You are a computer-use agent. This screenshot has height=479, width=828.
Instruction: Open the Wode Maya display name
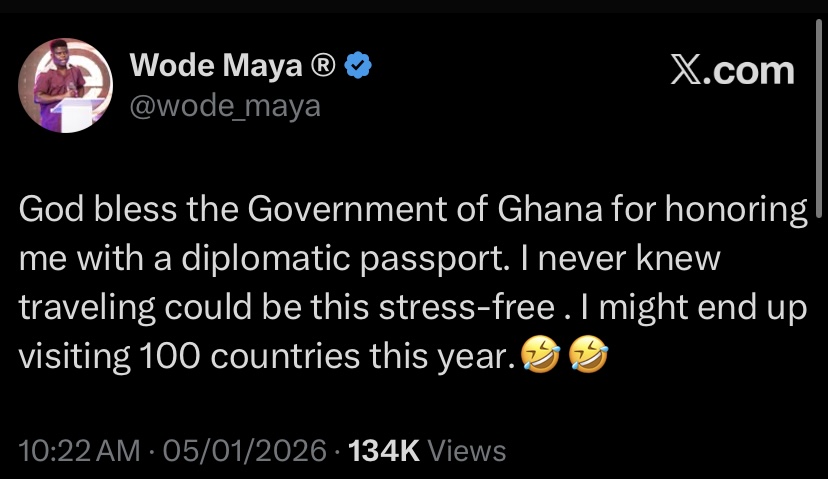215,67
